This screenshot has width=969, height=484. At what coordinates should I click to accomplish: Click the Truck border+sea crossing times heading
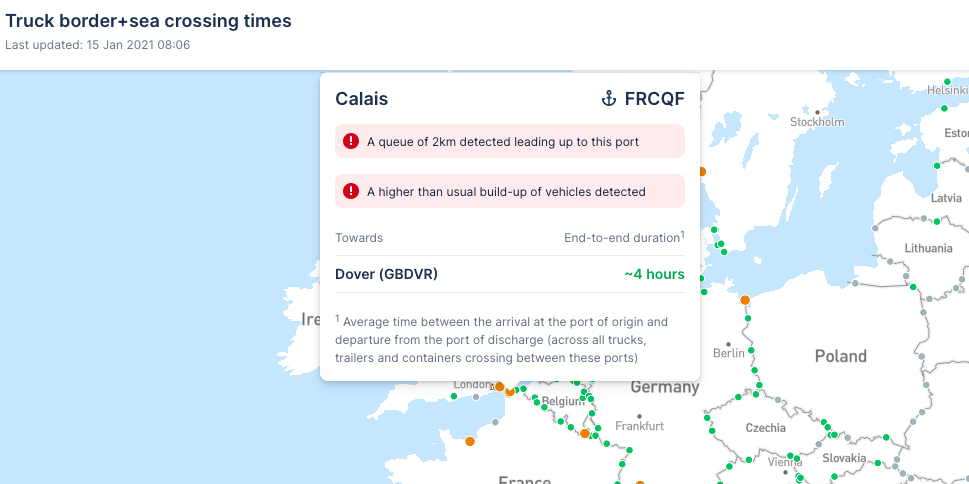click(149, 20)
